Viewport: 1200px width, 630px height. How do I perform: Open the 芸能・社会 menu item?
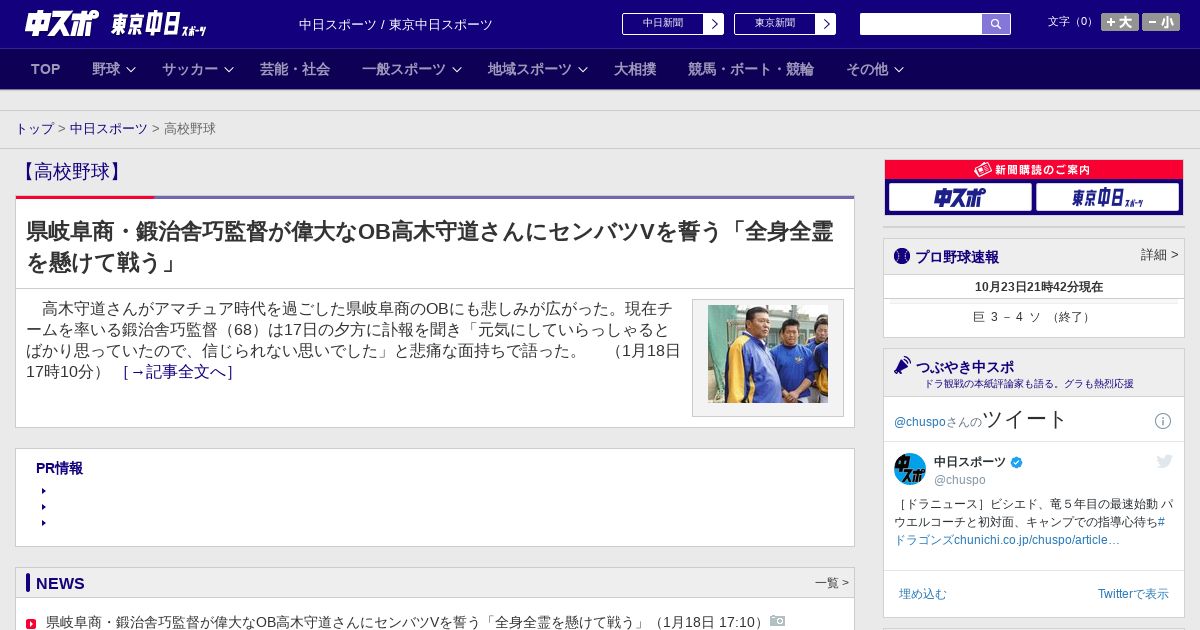[295, 69]
